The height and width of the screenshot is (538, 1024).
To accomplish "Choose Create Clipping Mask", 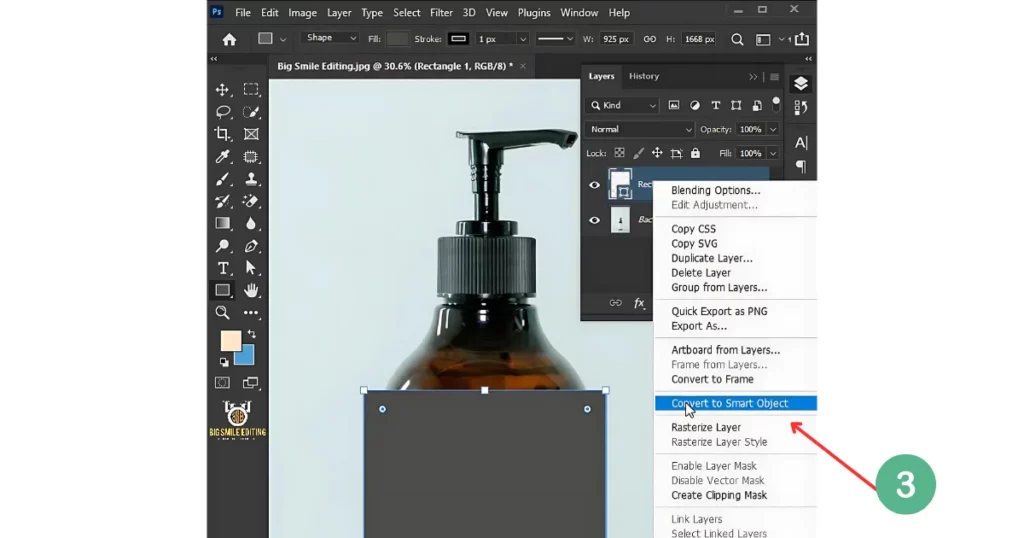I will click(x=719, y=495).
